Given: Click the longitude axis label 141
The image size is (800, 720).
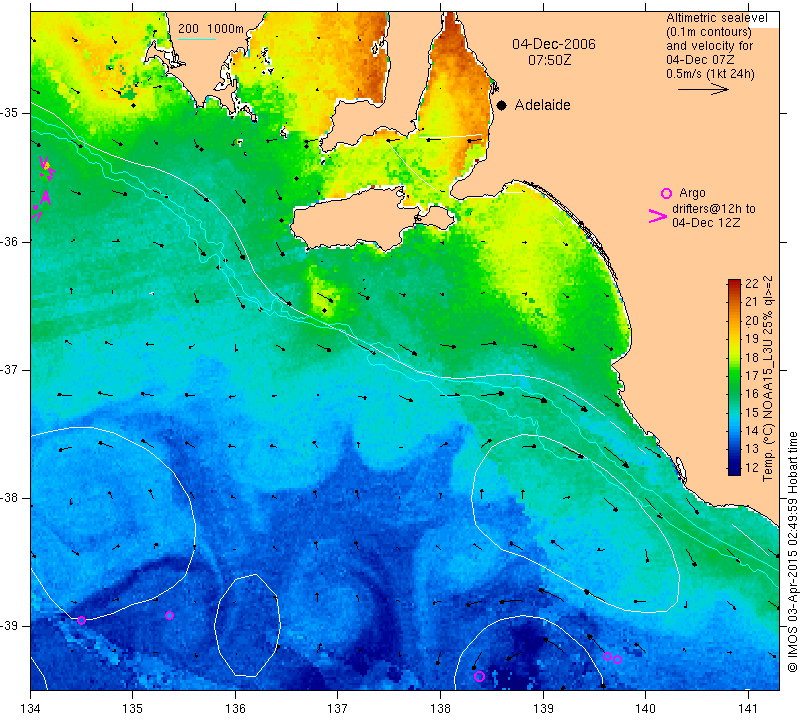Looking at the screenshot, I should [x=748, y=709].
